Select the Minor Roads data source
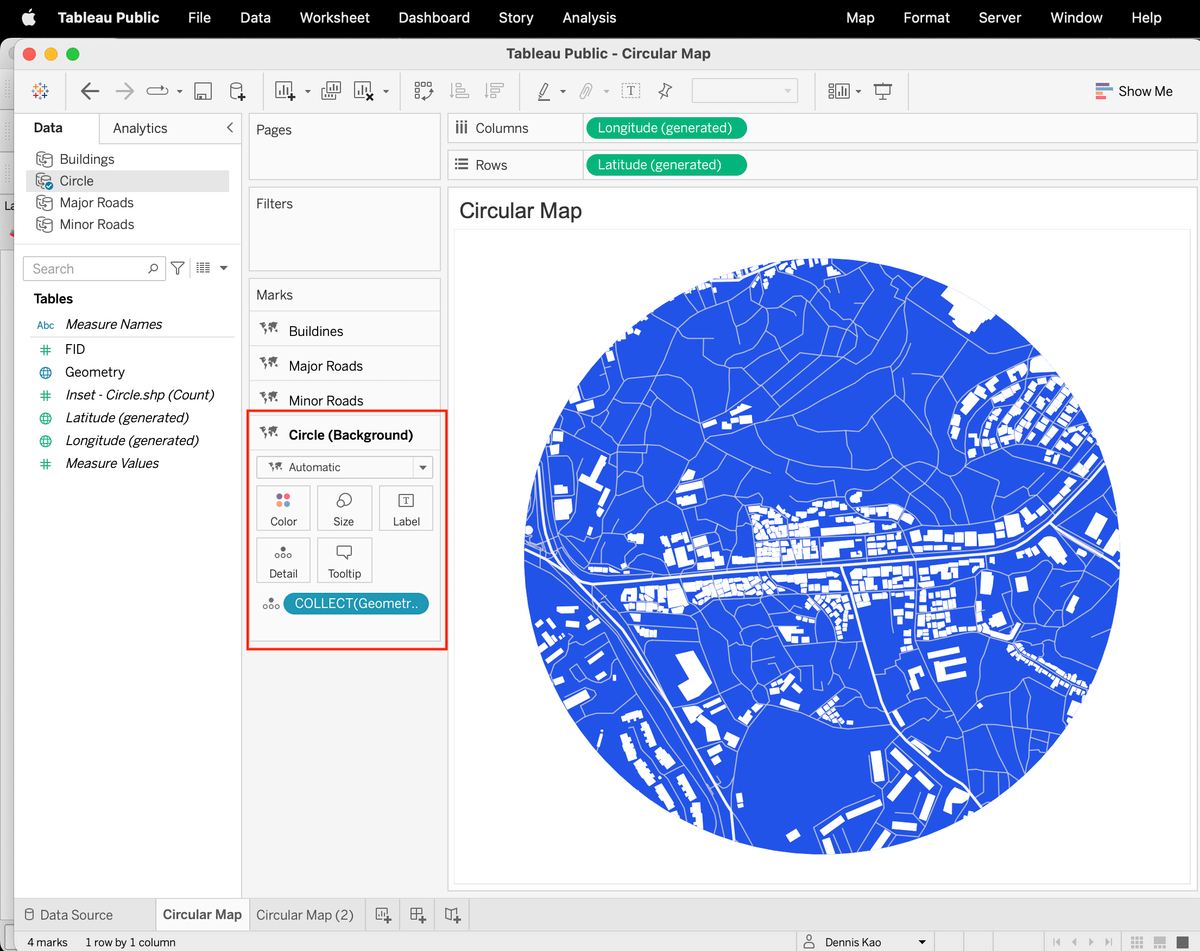Screen dimensions: 1200x951 coord(97,224)
